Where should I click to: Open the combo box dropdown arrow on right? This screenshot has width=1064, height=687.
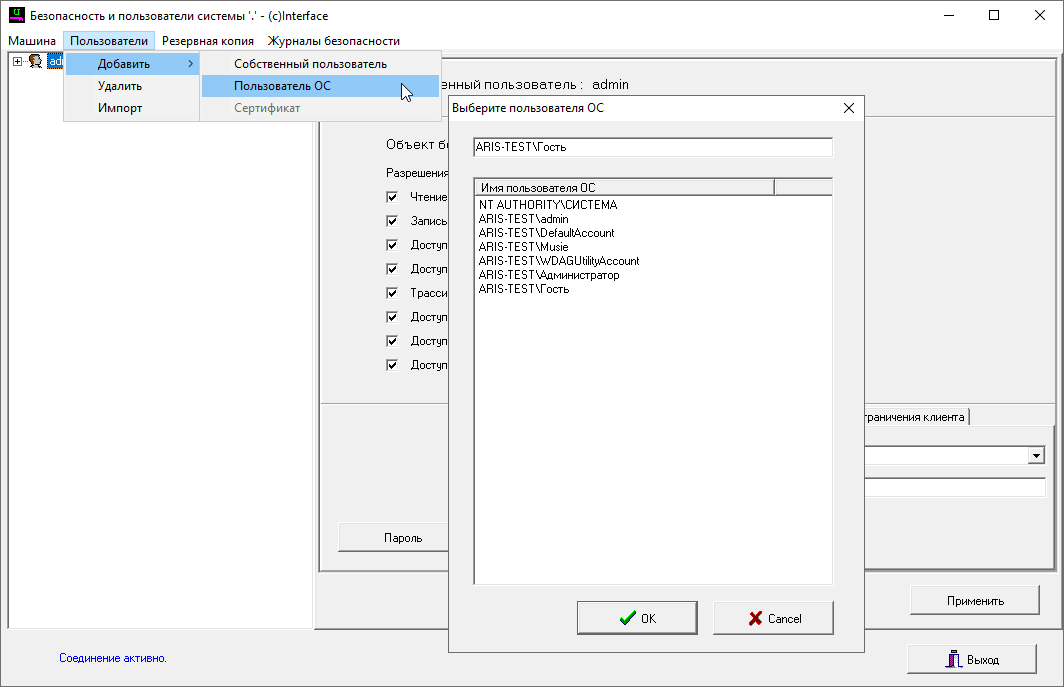pos(1036,456)
